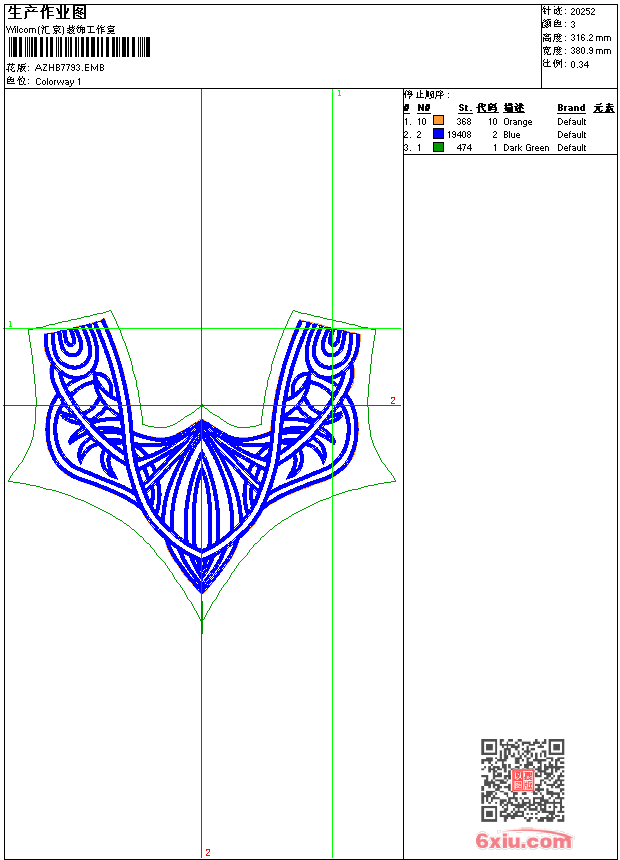Select the Dark Green description text
The height and width of the screenshot is (860, 620).
526,148
